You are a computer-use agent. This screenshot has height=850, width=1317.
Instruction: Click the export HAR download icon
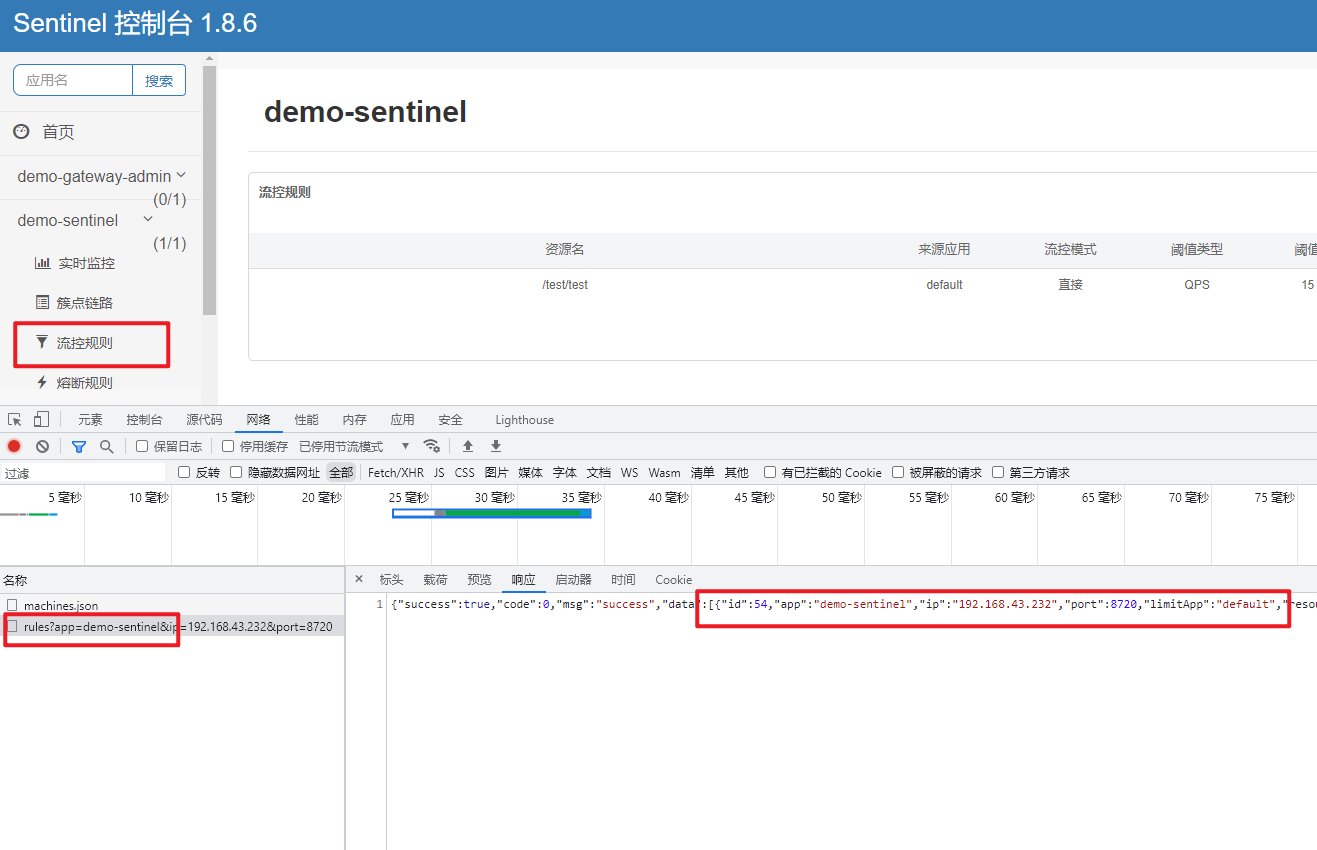click(x=495, y=446)
